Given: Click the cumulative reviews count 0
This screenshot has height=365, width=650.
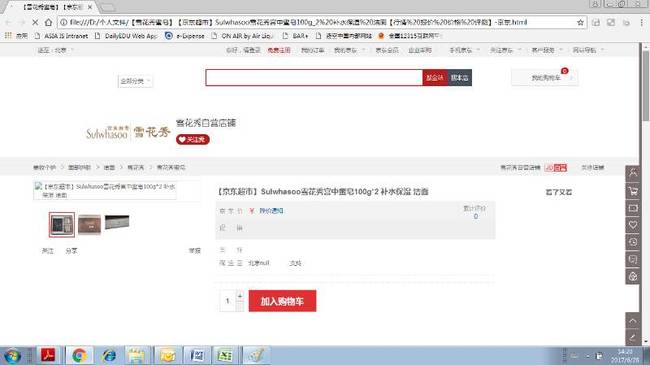Looking at the screenshot, I should (x=475, y=217).
